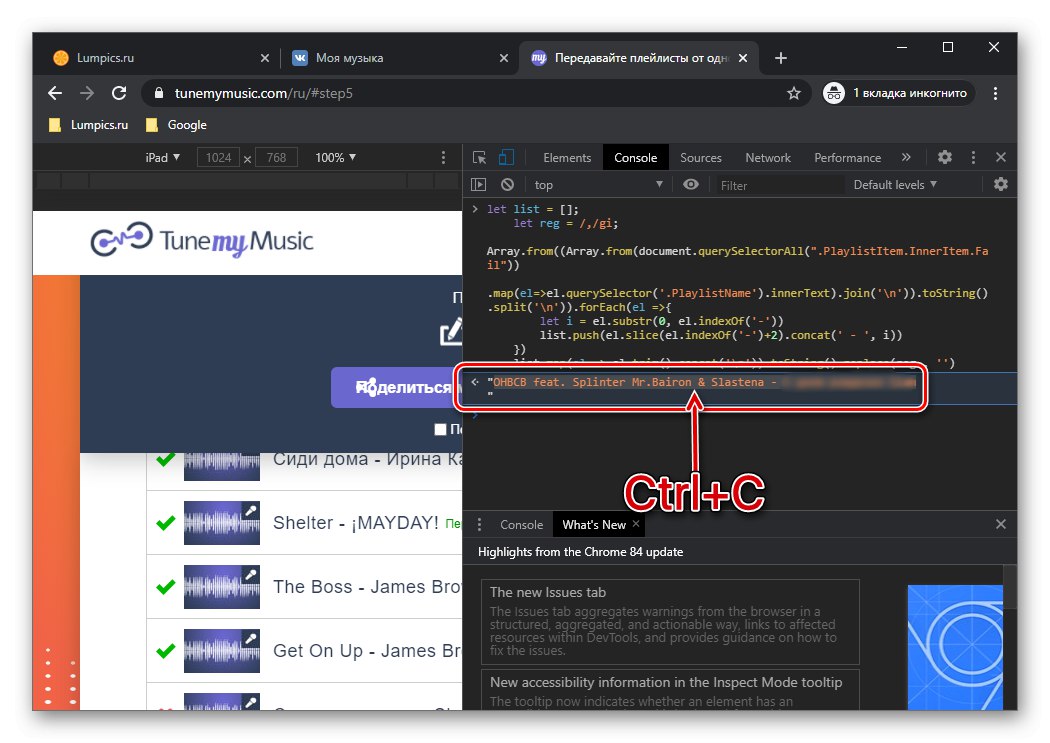The width and height of the screenshot is (1050, 743).
Task: Click the 768 height field
Action: 276,158
